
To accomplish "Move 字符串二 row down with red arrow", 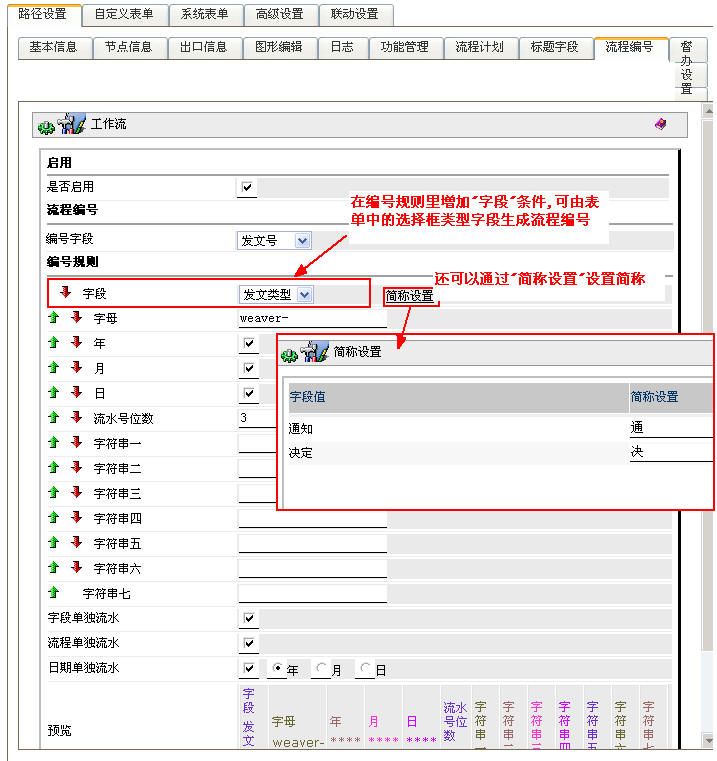I will point(76,468).
